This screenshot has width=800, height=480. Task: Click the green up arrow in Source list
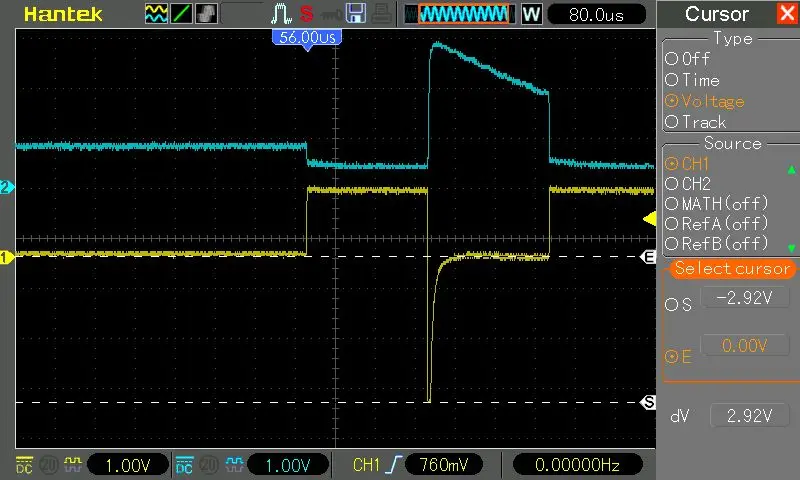(791, 169)
